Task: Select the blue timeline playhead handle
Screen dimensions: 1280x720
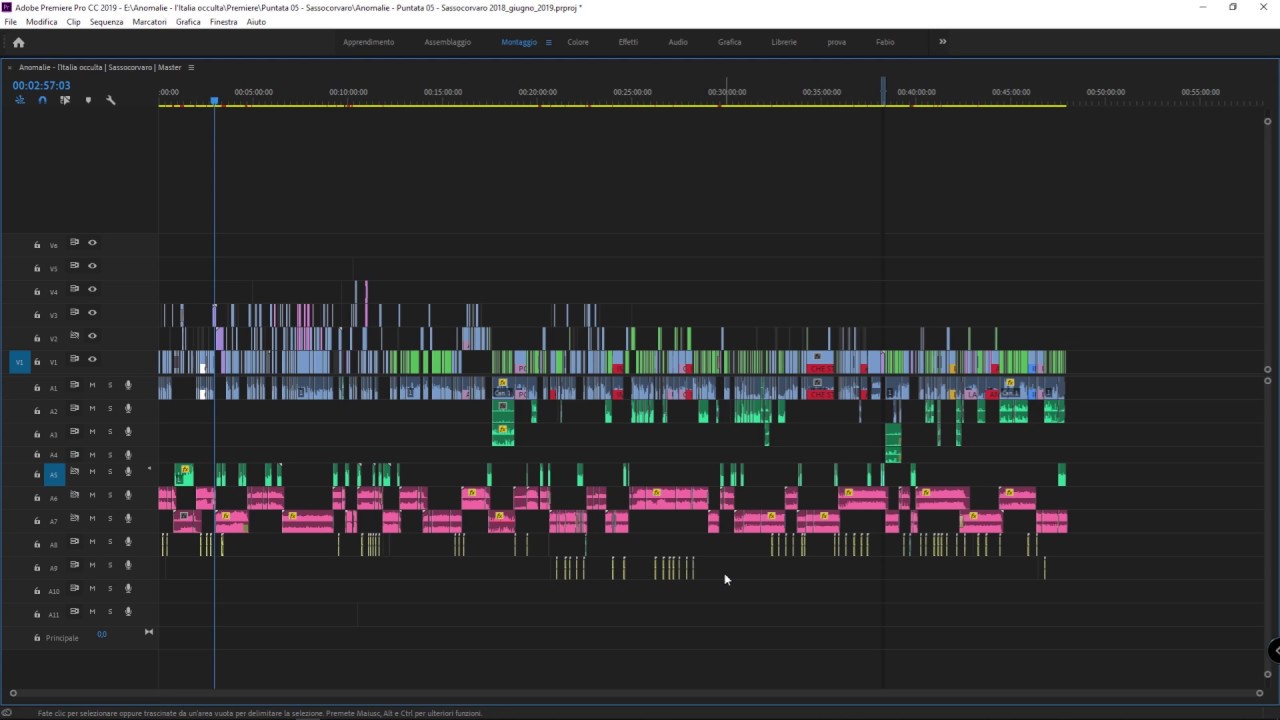Action: point(214,101)
